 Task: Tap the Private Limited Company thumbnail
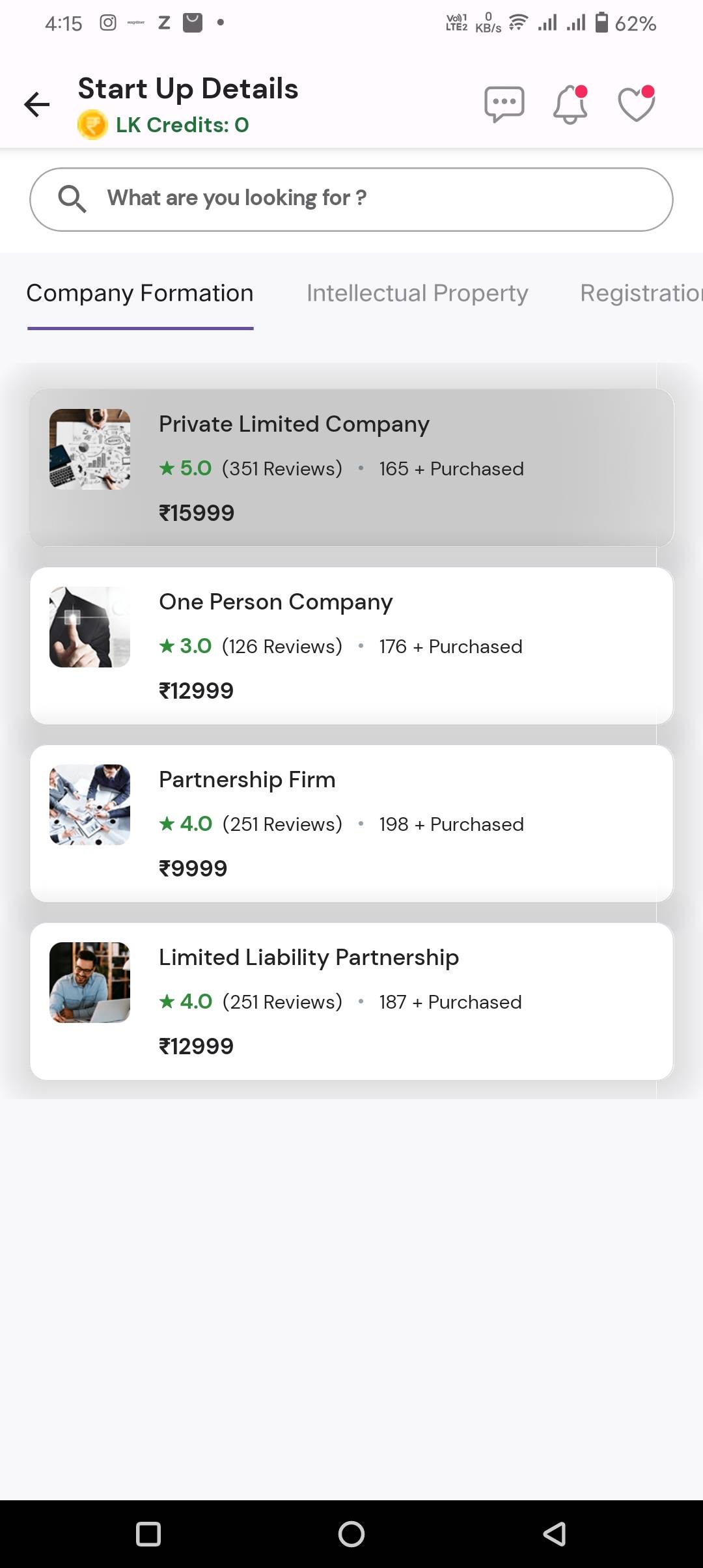tap(90, 449)
